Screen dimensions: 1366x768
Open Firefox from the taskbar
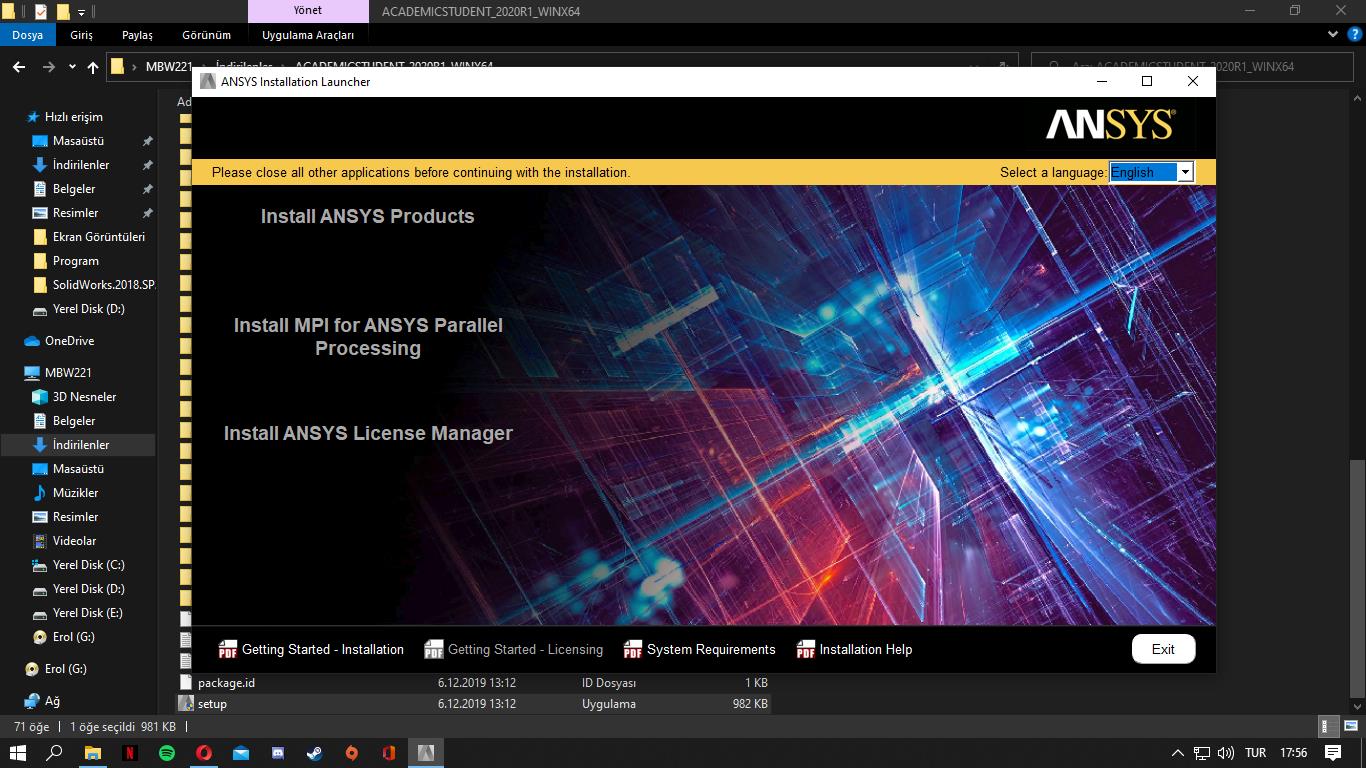coord(350,753)
